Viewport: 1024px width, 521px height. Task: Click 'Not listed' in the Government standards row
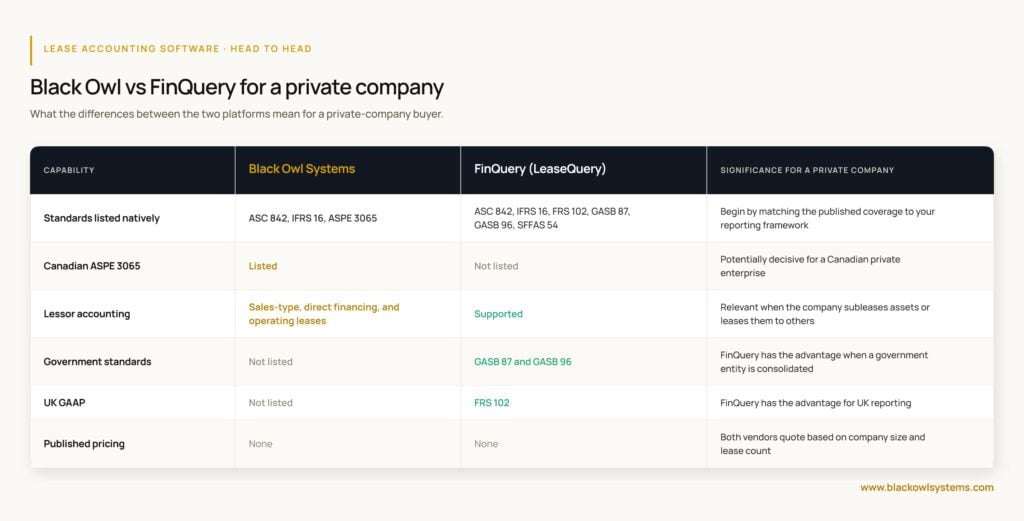pos(270,361)
